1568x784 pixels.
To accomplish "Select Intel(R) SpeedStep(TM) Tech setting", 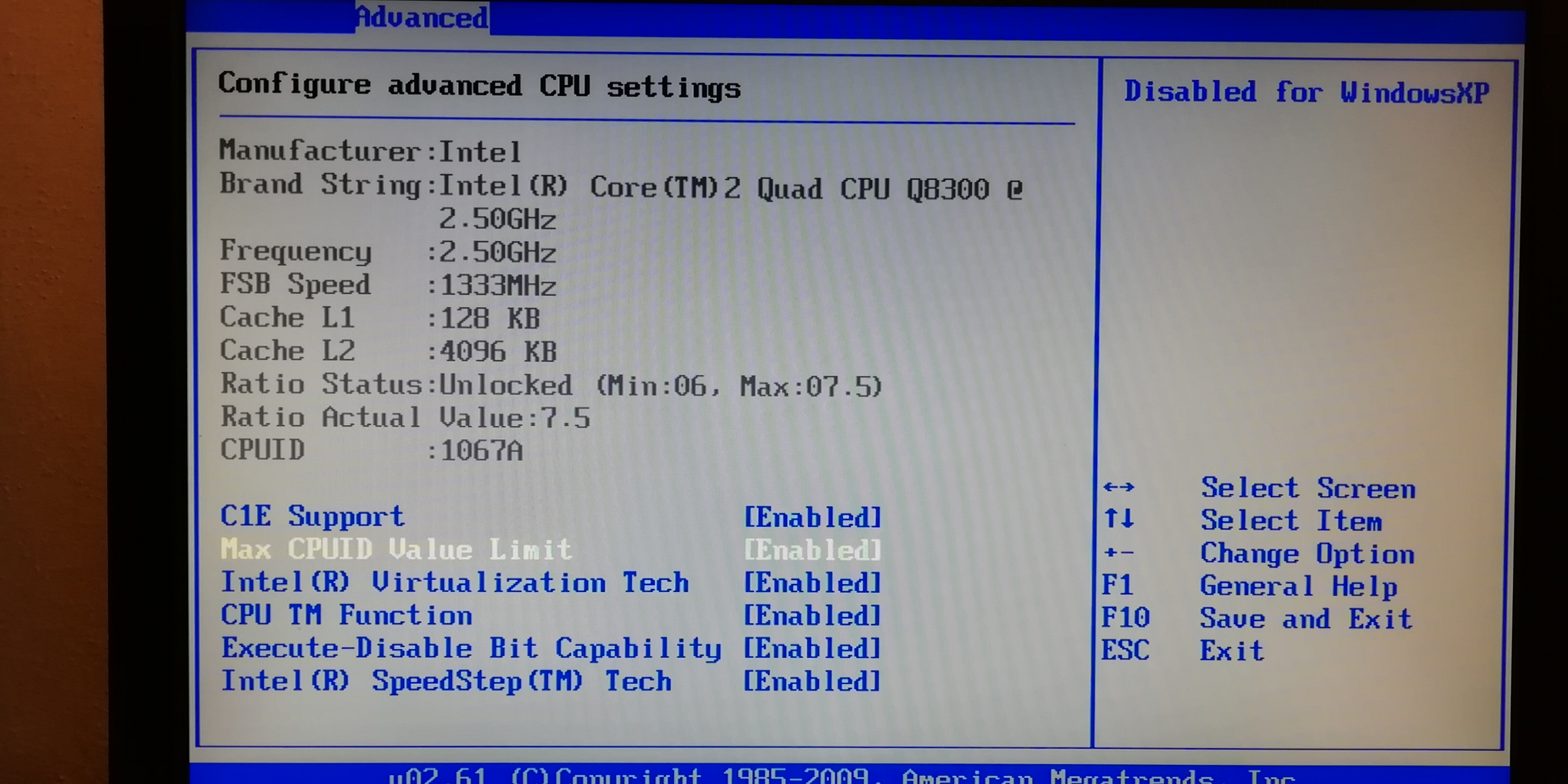I will point(446,681).
